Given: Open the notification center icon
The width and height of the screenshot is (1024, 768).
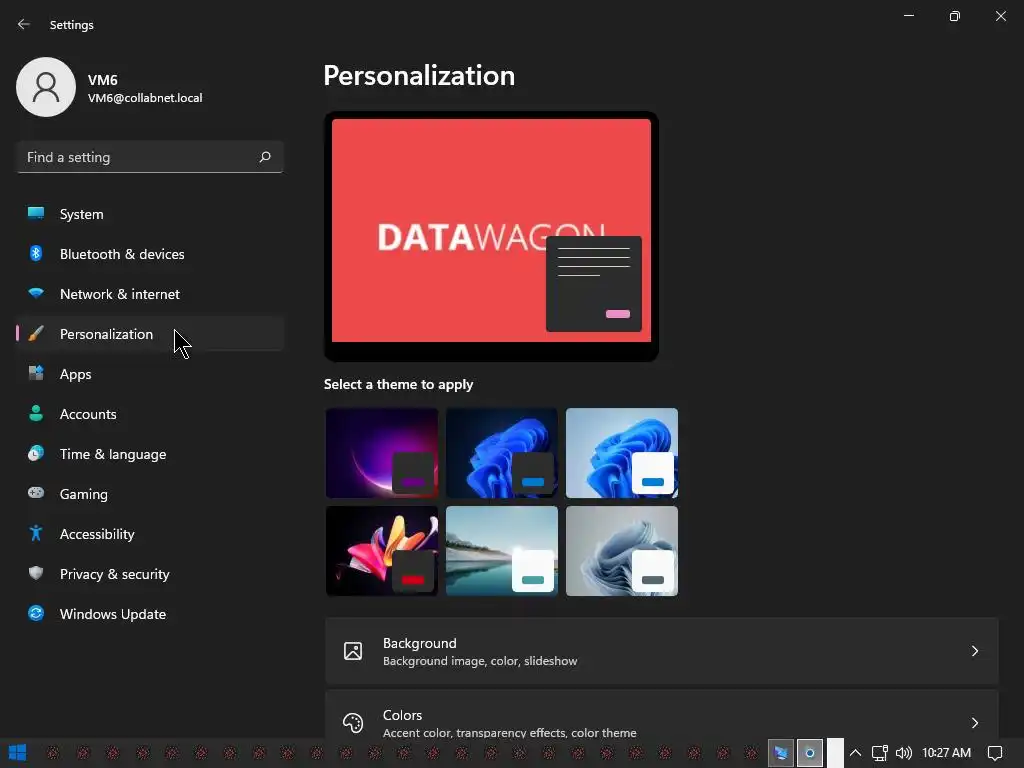Looking at the screenshot, I should (995, 753).
